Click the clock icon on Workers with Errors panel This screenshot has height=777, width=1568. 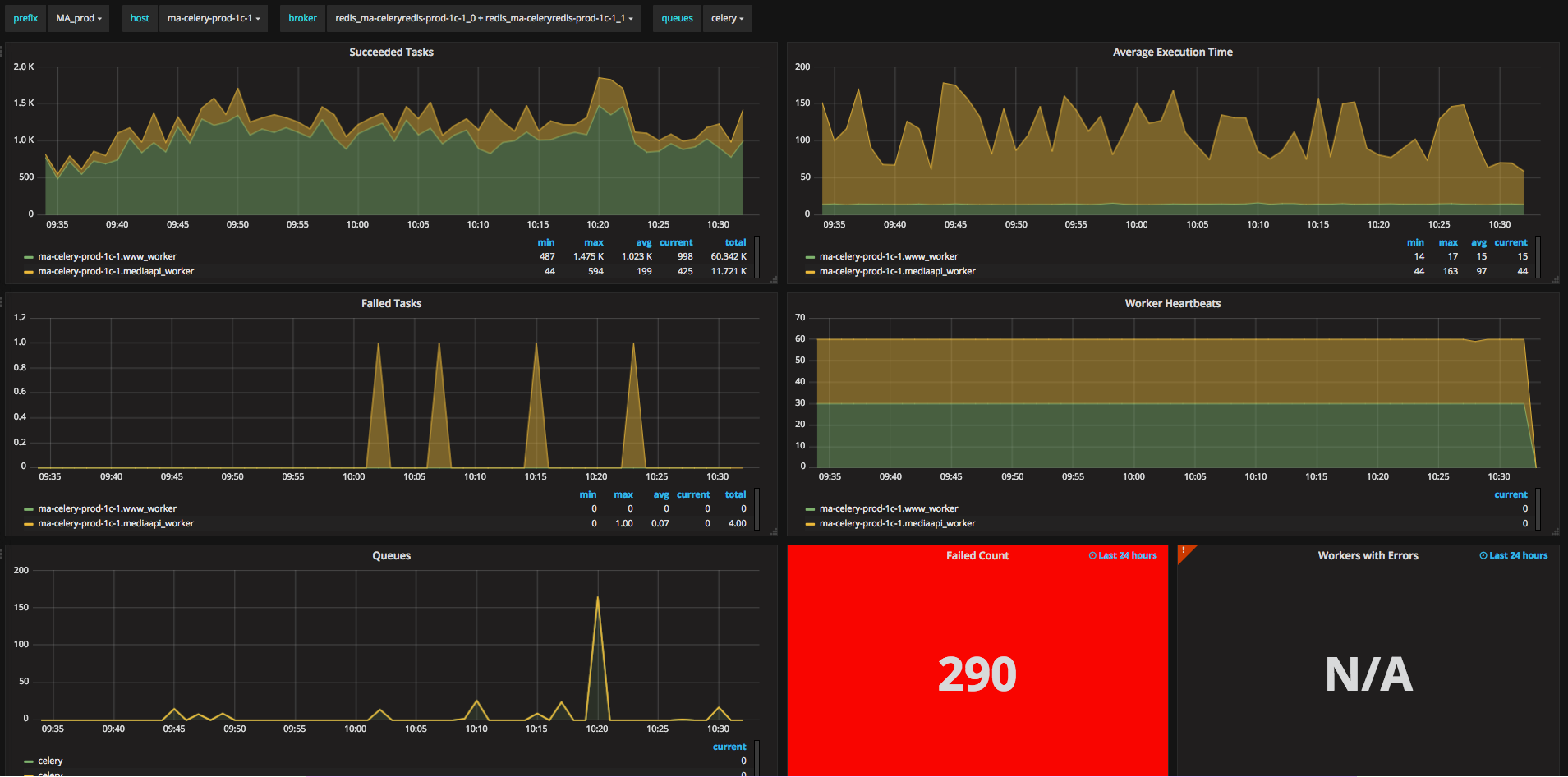(1483, 555)
